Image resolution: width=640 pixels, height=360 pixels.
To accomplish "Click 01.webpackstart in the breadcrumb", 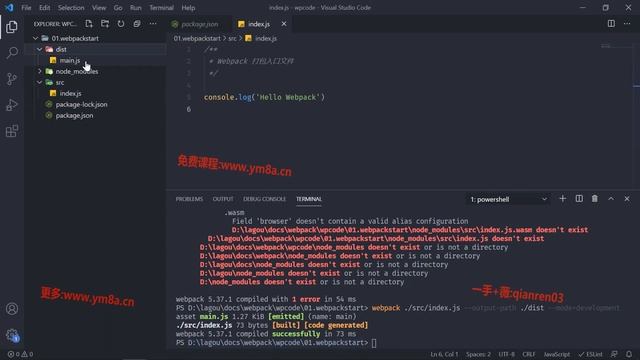I will 197,38.
